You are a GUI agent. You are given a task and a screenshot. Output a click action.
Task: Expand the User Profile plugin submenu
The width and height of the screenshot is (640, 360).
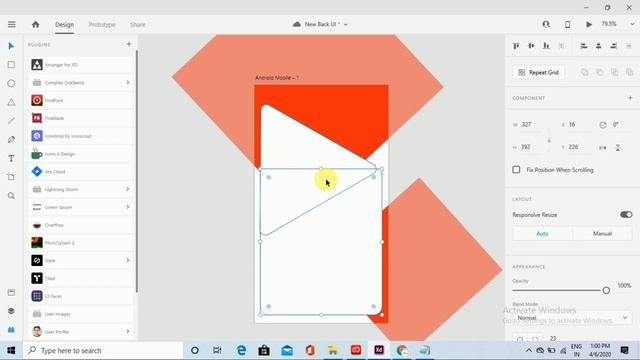128,331
